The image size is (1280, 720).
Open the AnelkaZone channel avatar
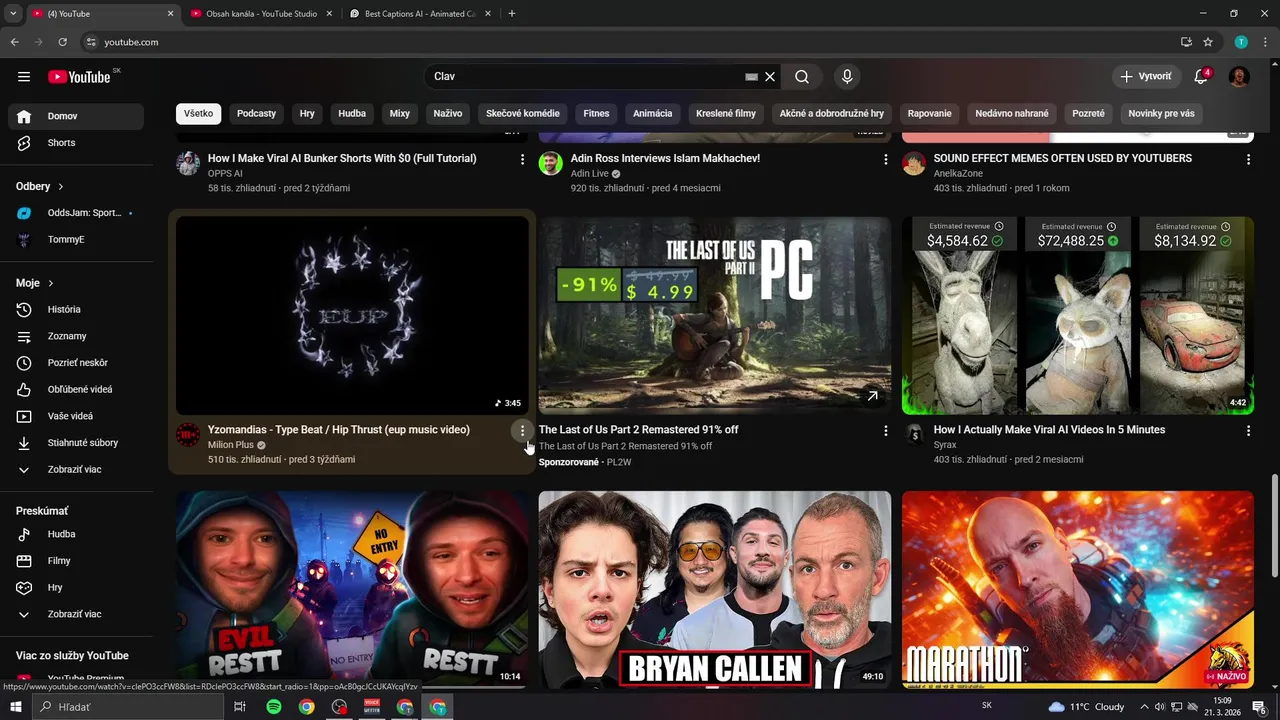[x=914, y=164]
